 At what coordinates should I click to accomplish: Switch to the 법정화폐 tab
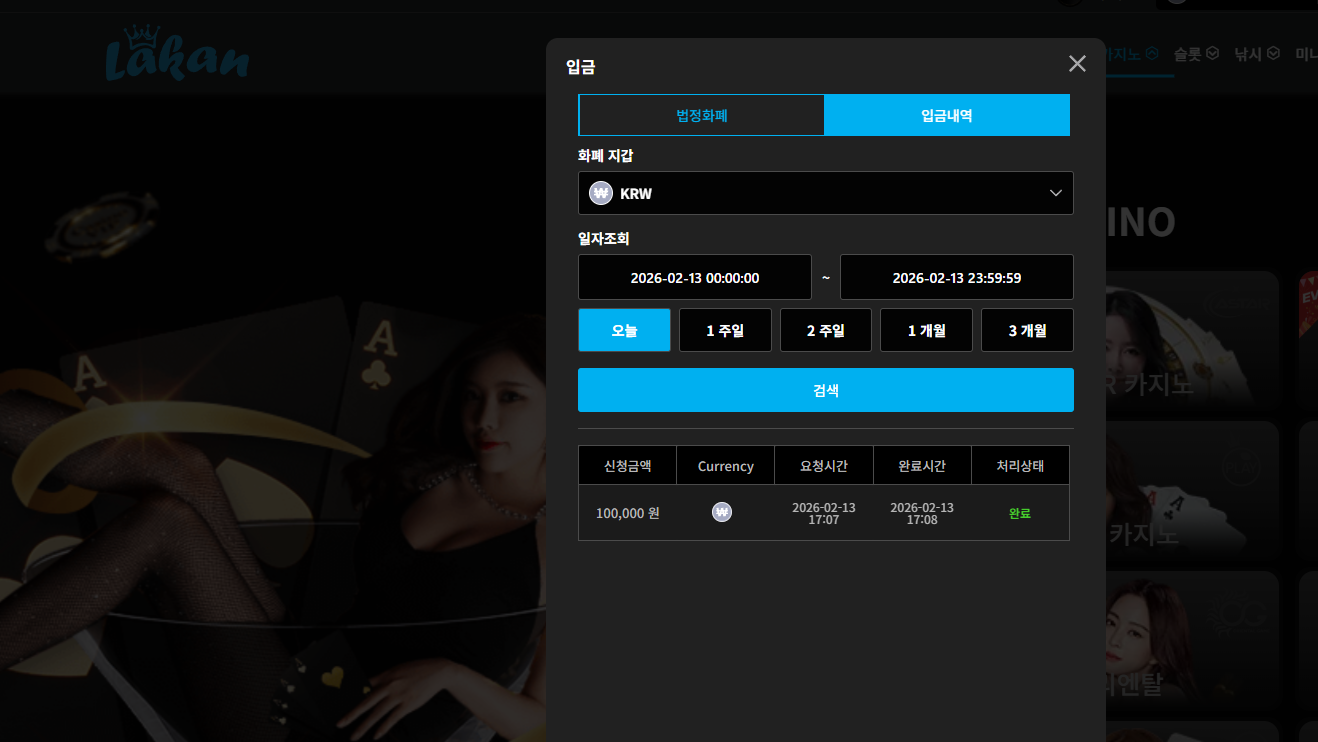coord(701,115)
